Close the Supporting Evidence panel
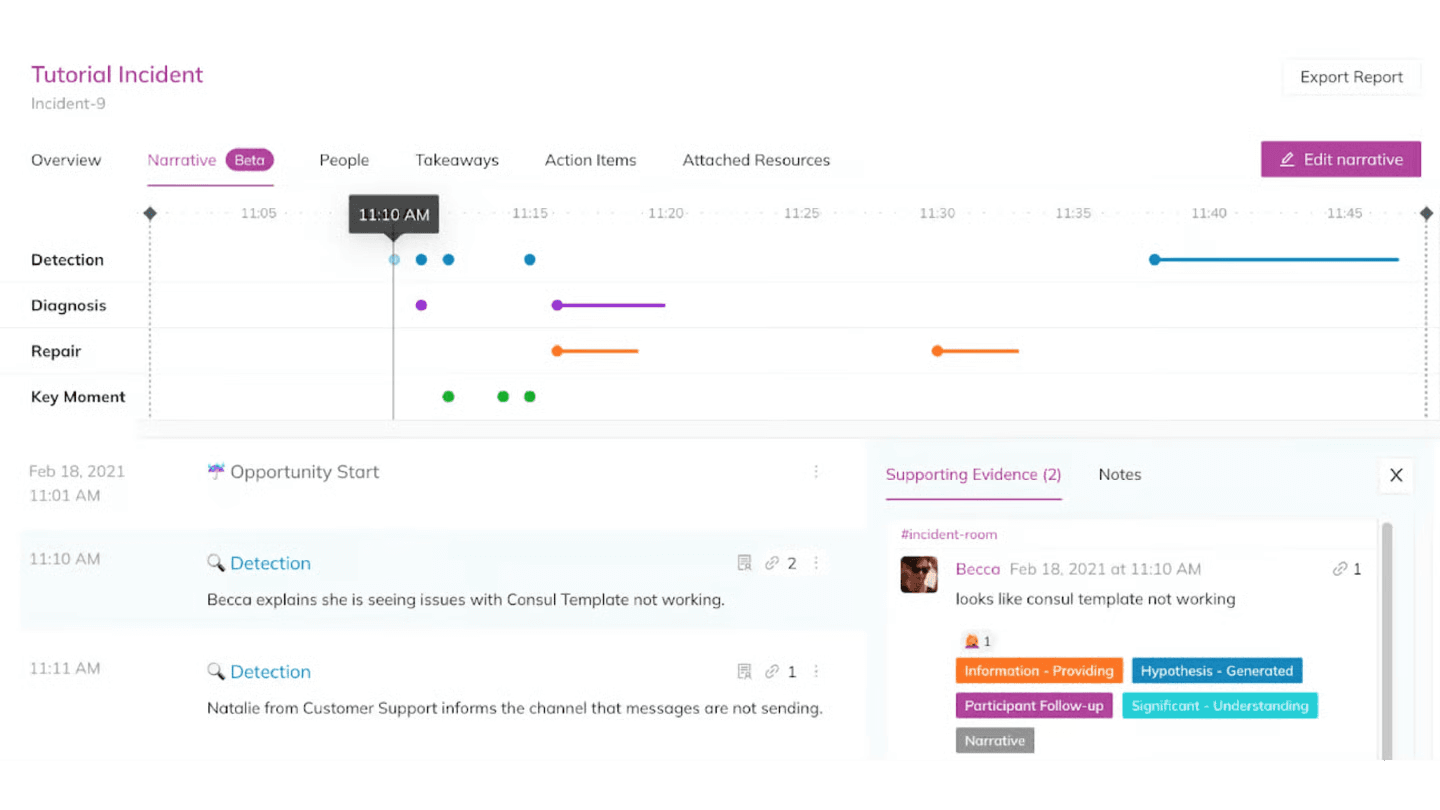The width and height of the screenshot is (1440, 810). (1396, 475)
